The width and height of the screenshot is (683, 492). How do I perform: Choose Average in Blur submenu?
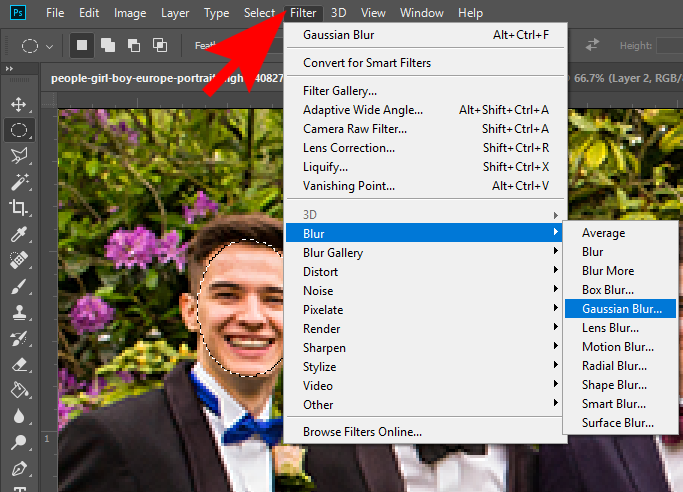[x=620, y=233]
